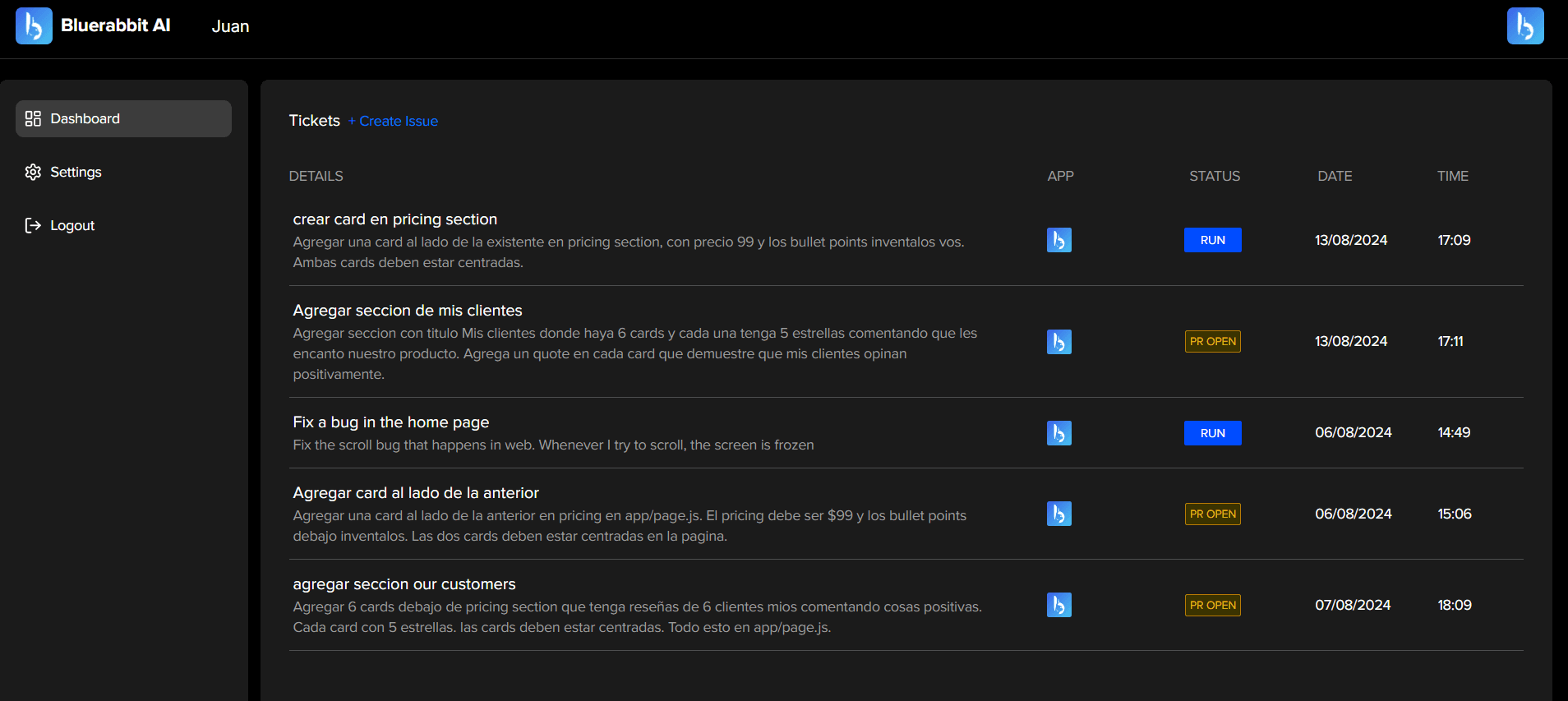Click app icon for 'Fix a bug' ticket
The image size is (1568, 701).
tap(1058, 433)
